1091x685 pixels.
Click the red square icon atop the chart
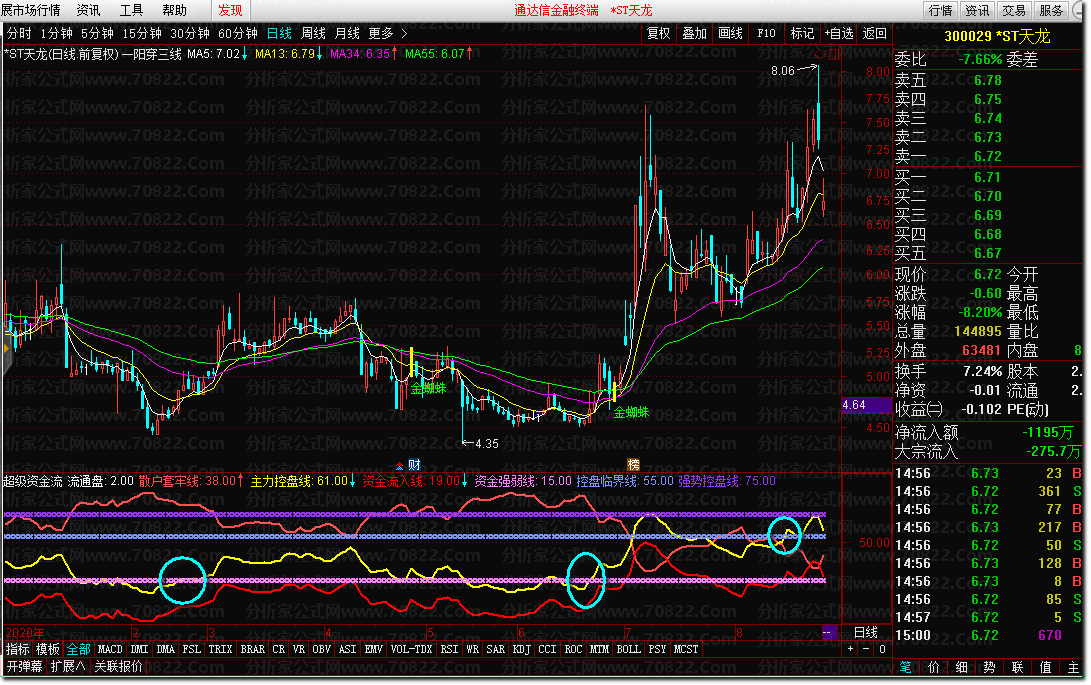[834, 54]
